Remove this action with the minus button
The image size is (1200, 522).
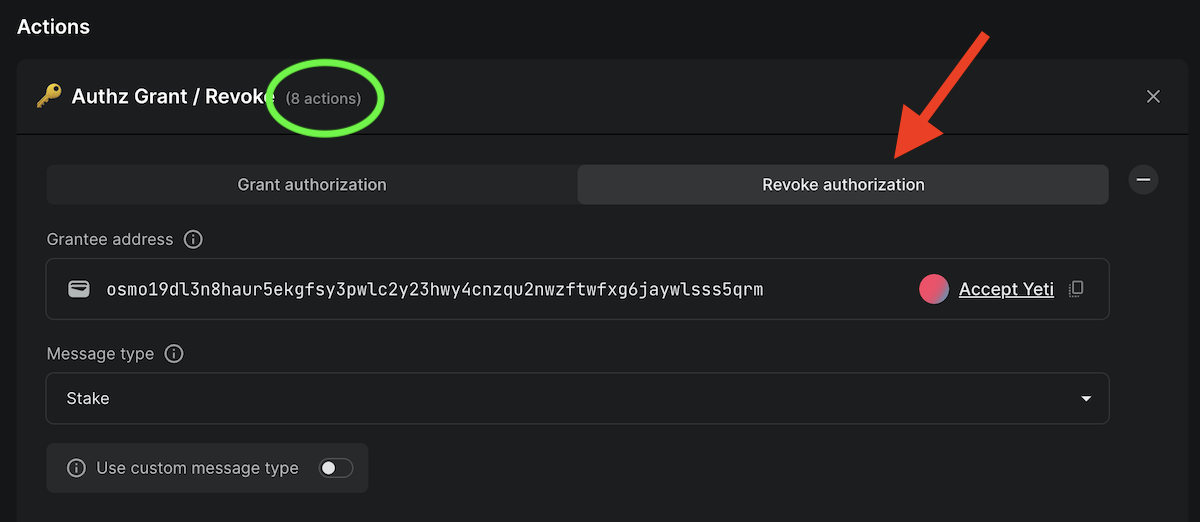click(x=1143, y=180)
